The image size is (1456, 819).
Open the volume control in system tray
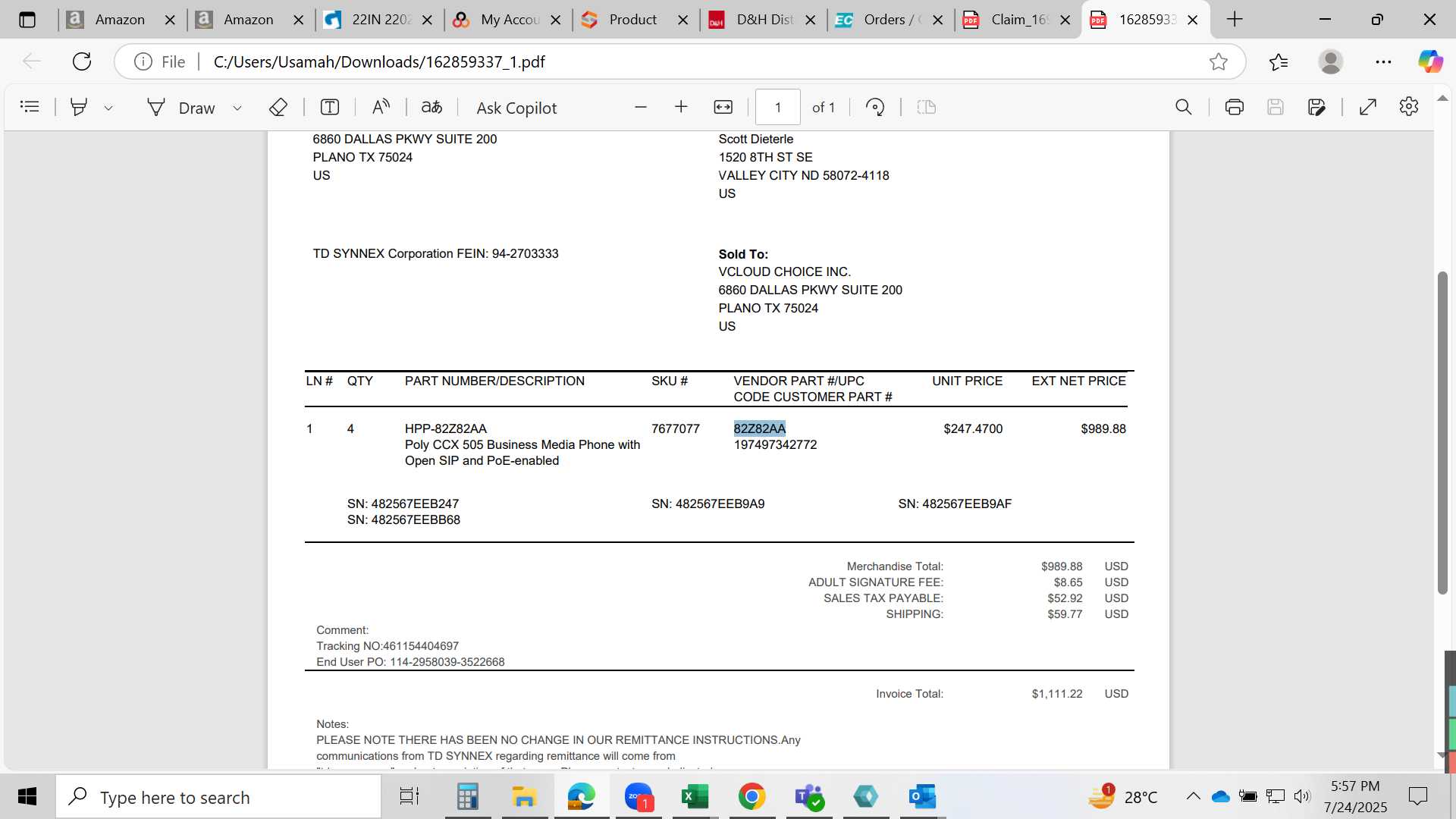1302,796
